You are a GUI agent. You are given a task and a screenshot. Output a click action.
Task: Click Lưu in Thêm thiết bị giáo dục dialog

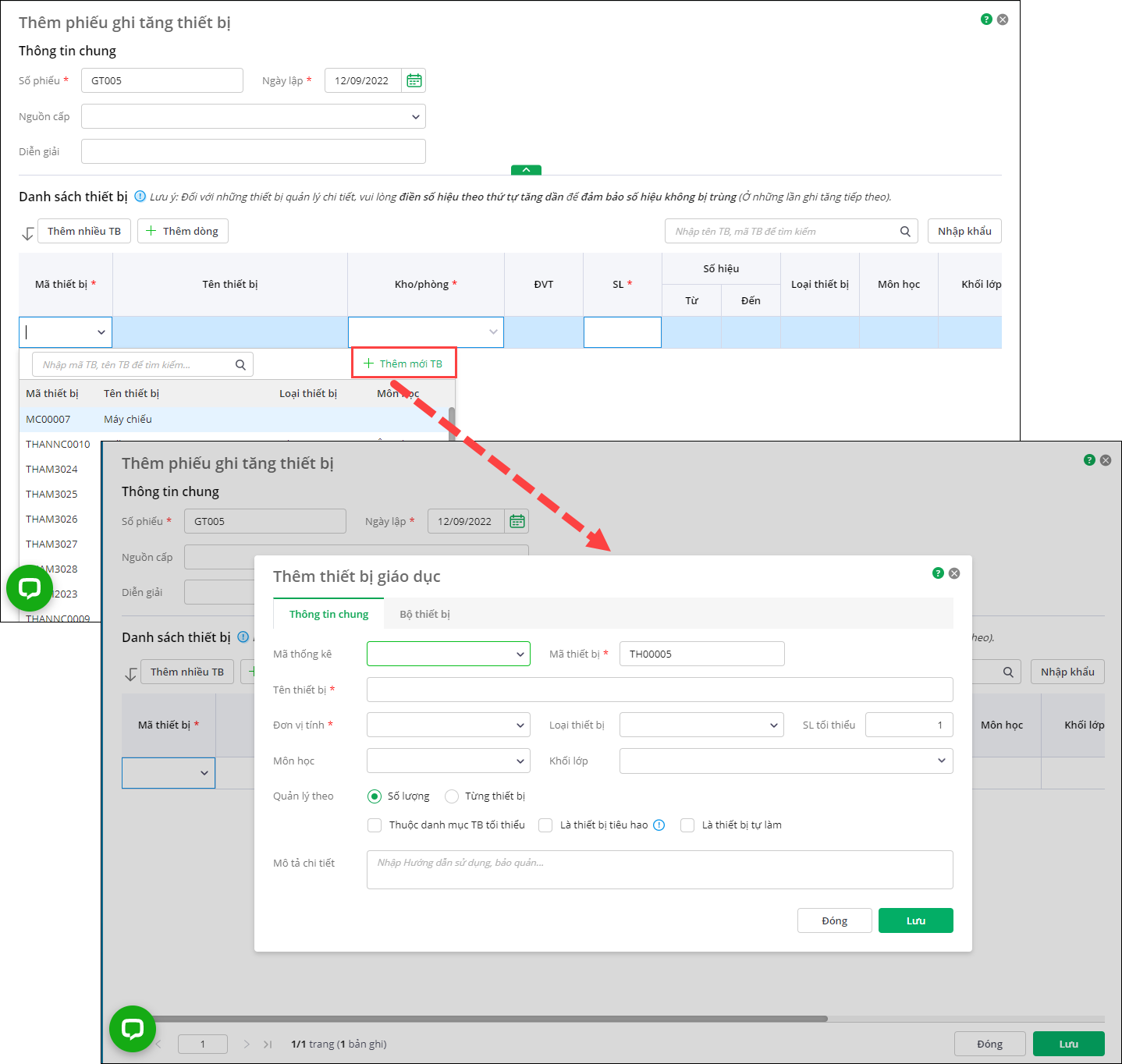tap(915, 920)
